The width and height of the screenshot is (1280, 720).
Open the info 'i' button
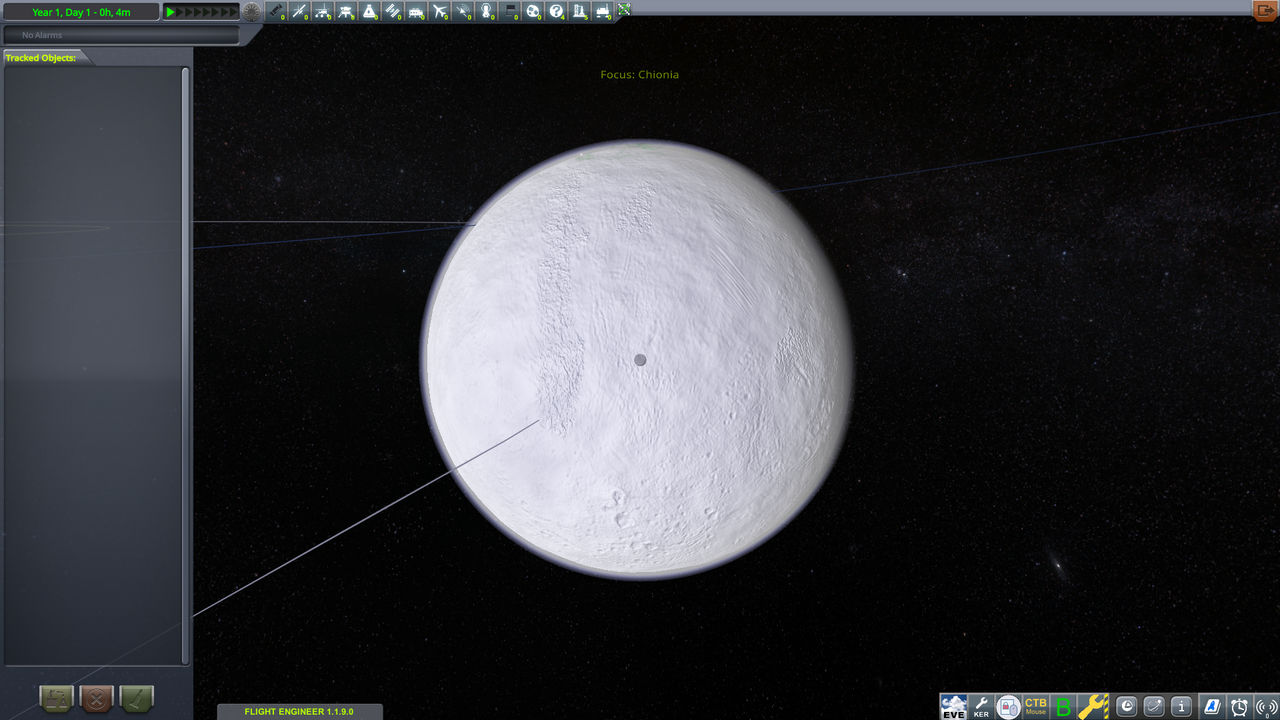(x=1181, y=707)
